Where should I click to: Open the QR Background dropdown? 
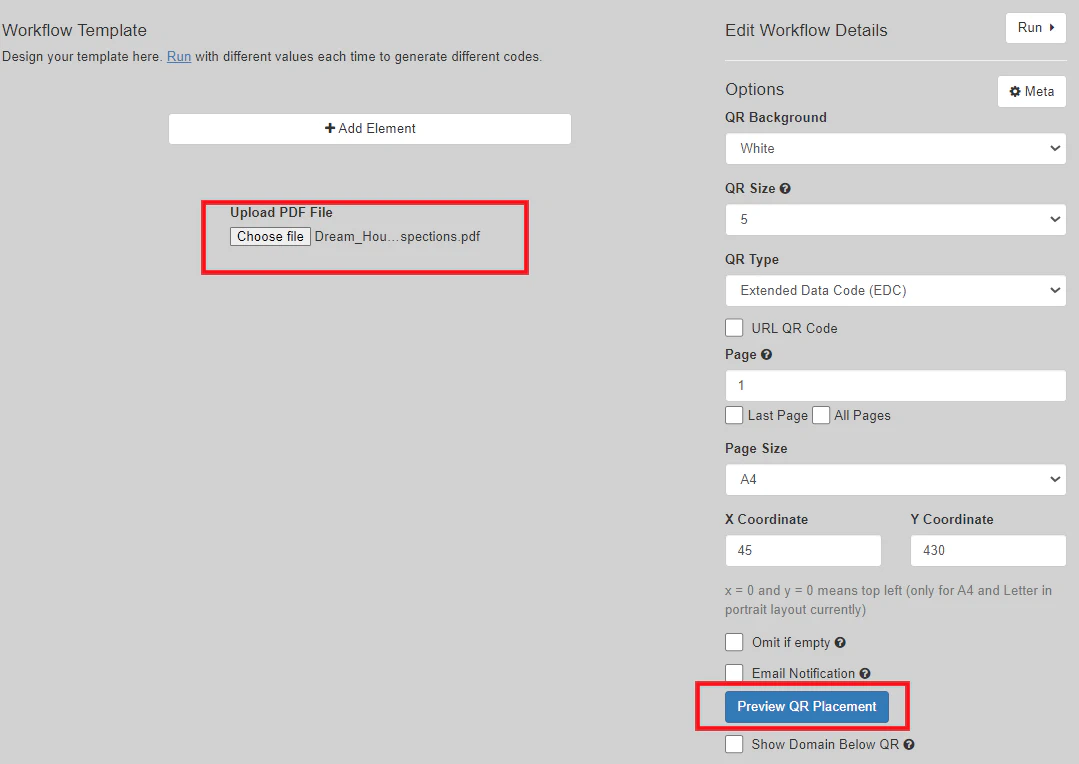click(x=895, y=149)
